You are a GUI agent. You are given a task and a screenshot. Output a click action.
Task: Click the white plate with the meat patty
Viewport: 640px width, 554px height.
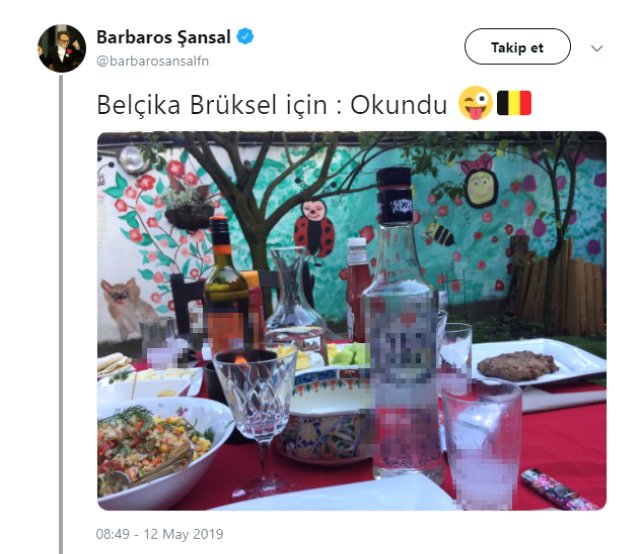537,362
